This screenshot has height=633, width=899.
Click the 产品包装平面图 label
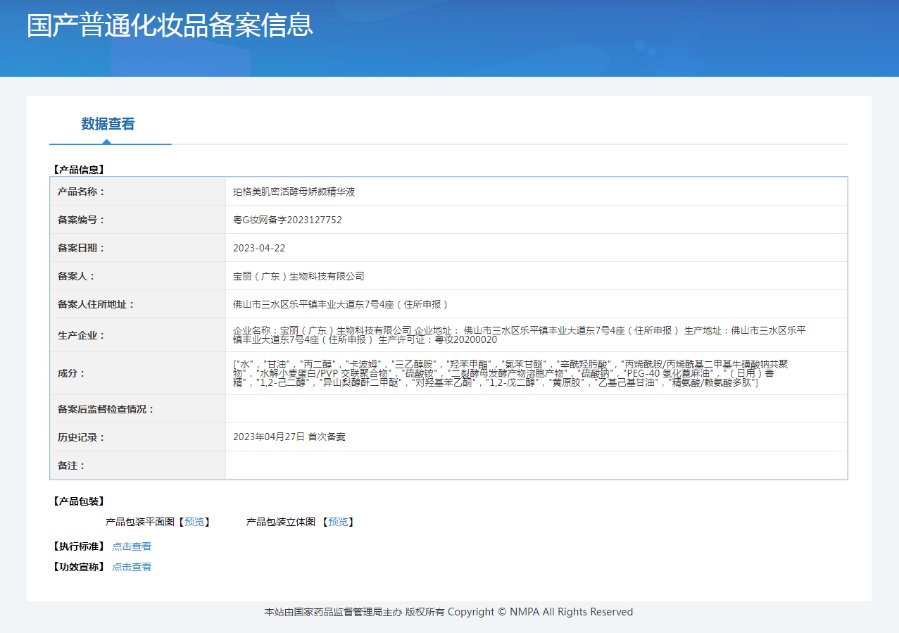click(140, 522)
